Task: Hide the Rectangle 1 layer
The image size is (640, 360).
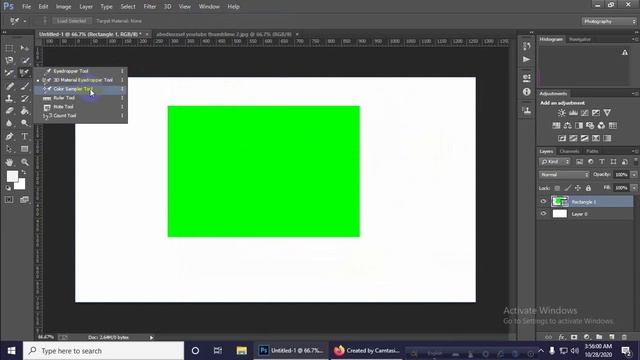Action: coord(543,202)
